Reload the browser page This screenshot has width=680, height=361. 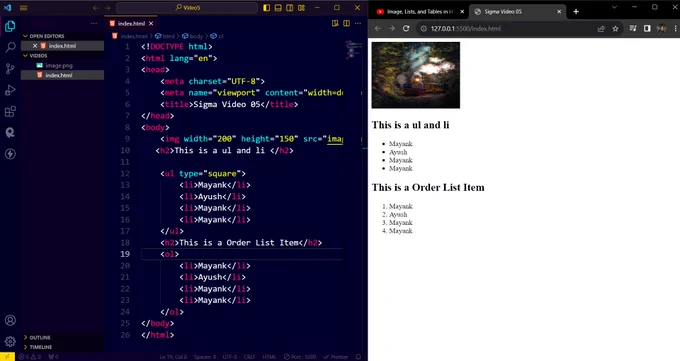coord(406,29)
